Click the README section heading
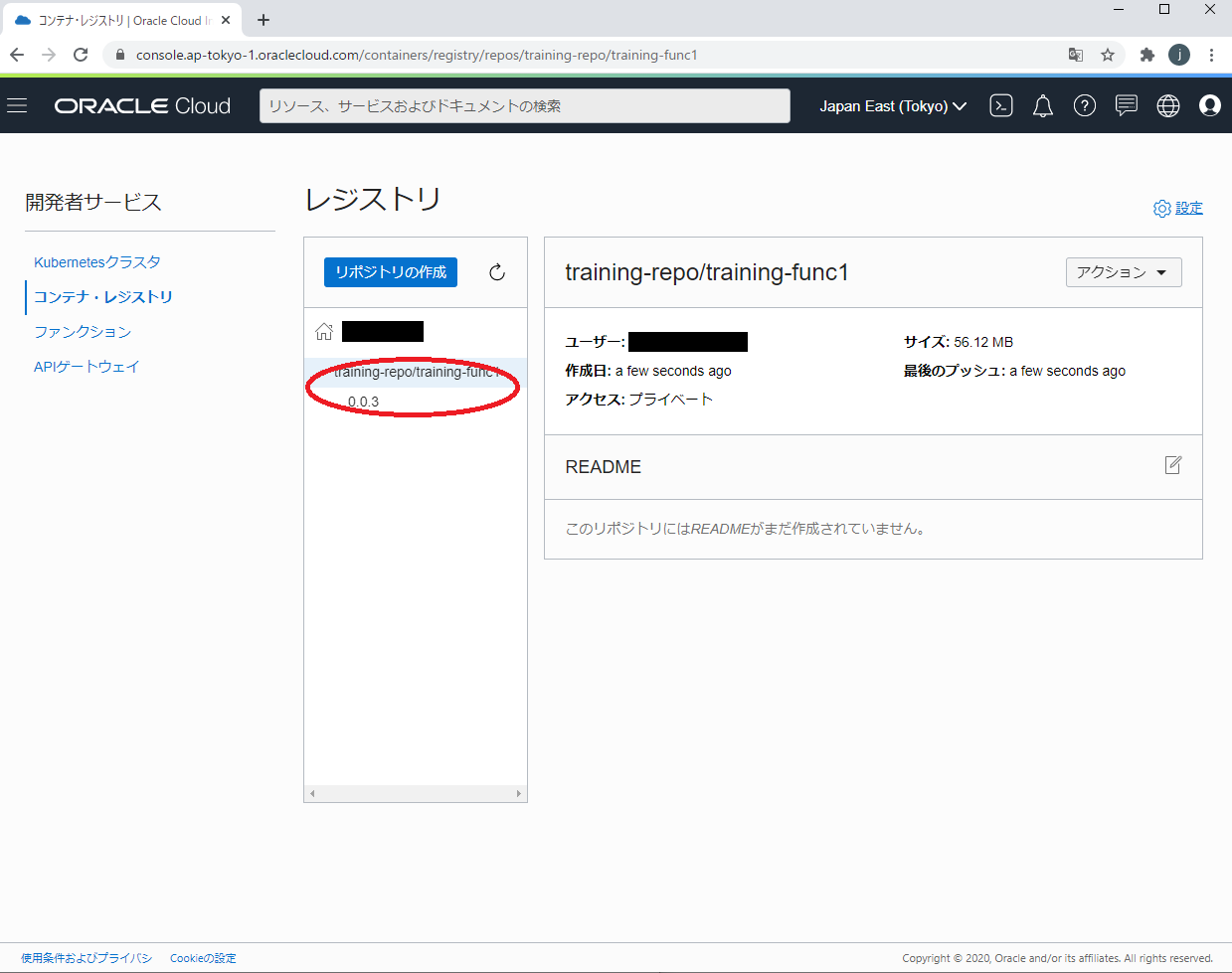The image size is (1232, 973). click(604, 467)
